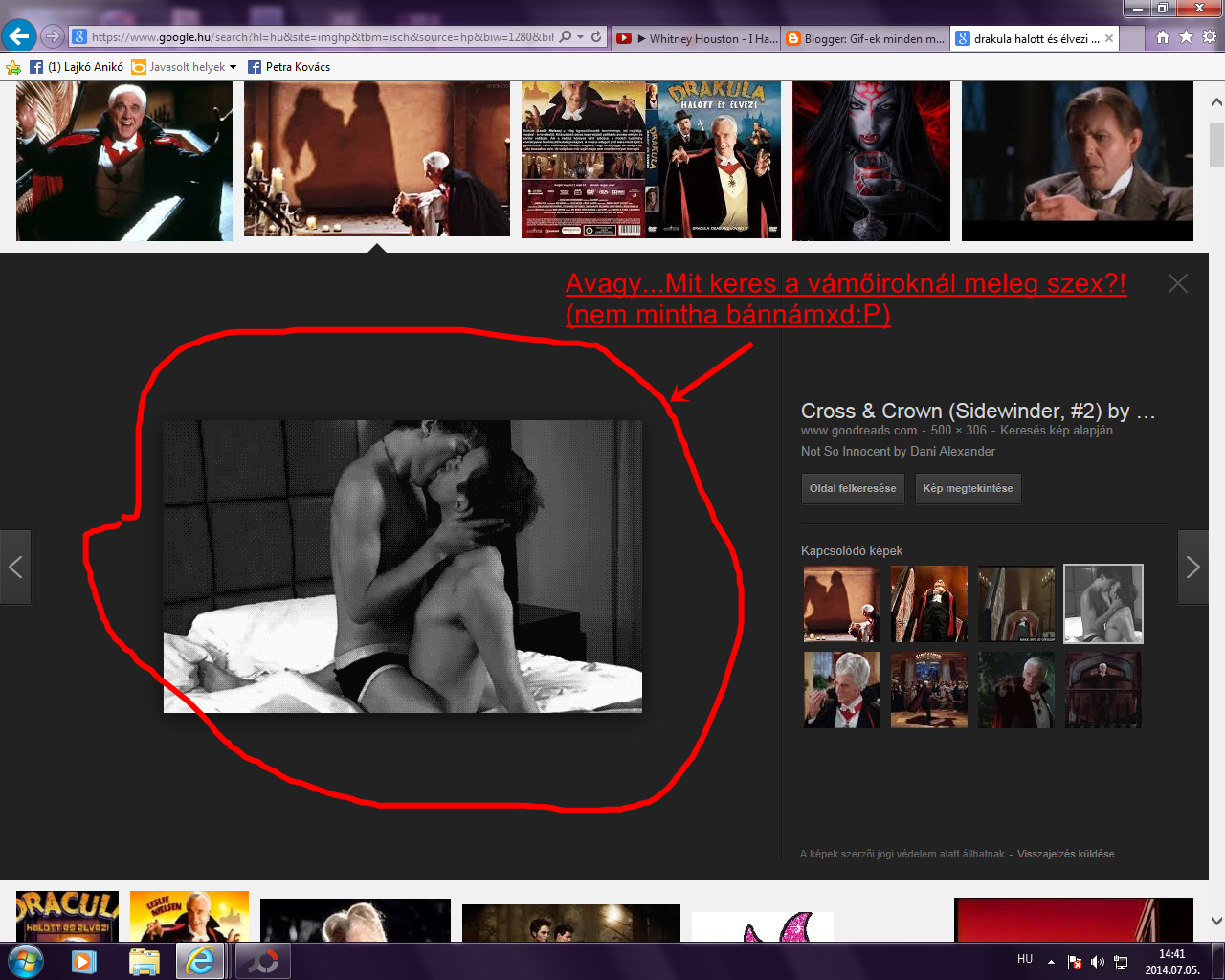Click the search magnifier in the address bar
Viewport: 1225px width, 980px height.
pyautogui.click(x=566, y=37)
